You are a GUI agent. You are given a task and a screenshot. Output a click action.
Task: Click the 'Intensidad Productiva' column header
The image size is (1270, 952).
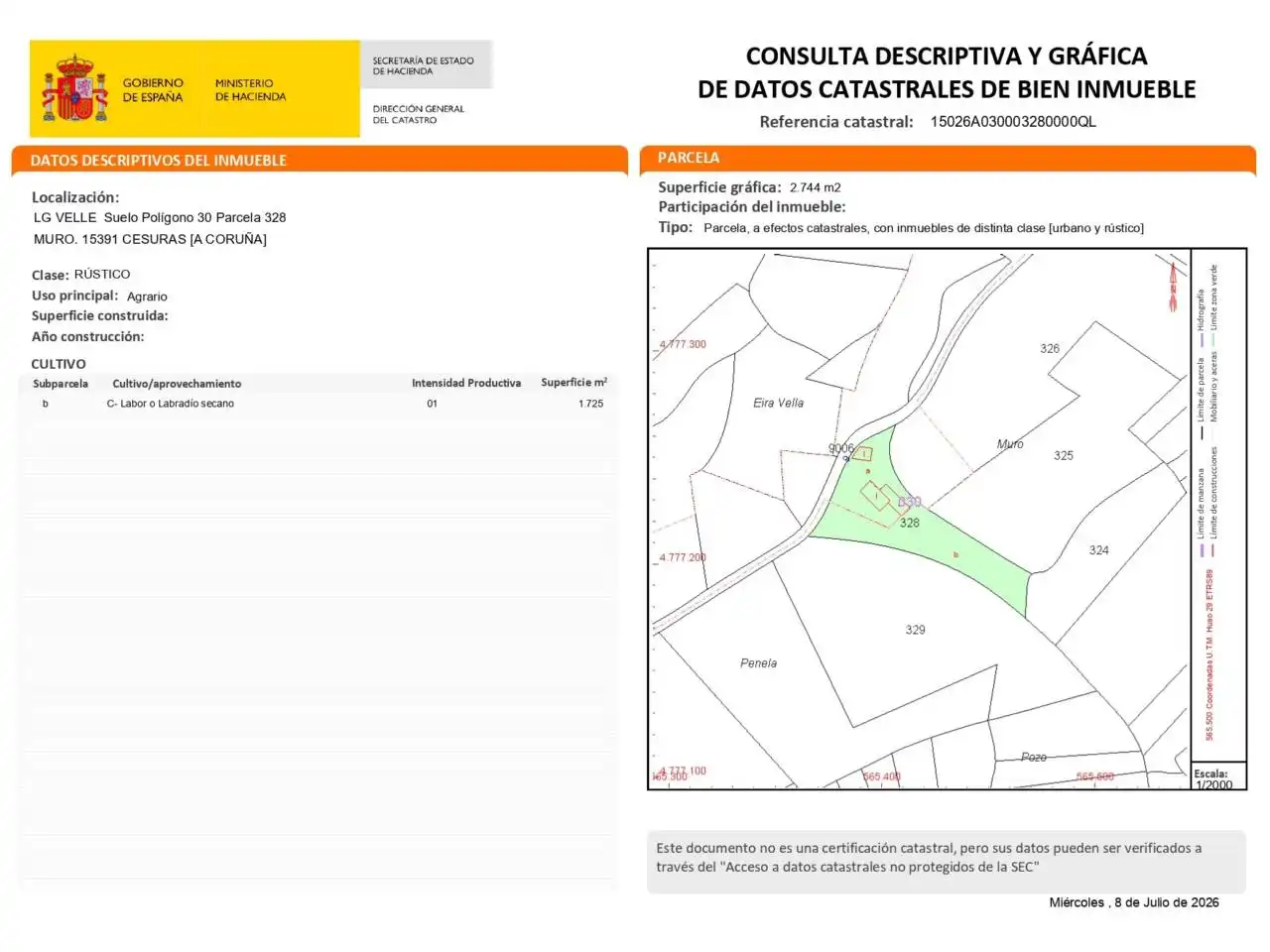coord(466,383)
